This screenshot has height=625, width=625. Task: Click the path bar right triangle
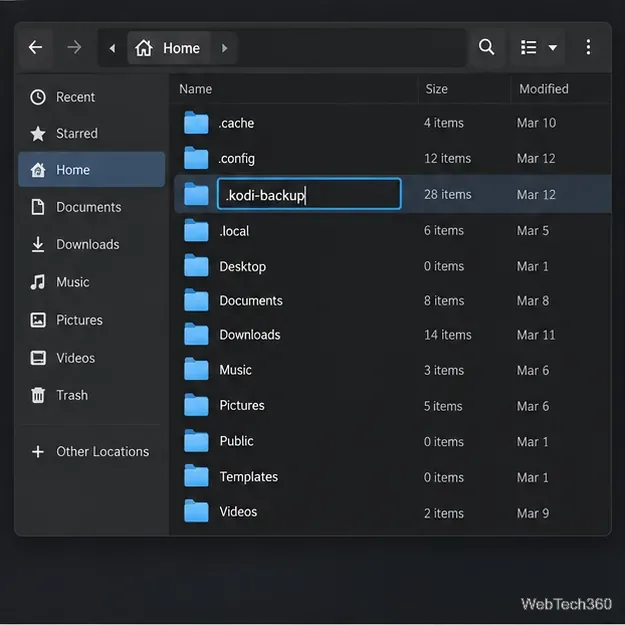tap(224, 48)
